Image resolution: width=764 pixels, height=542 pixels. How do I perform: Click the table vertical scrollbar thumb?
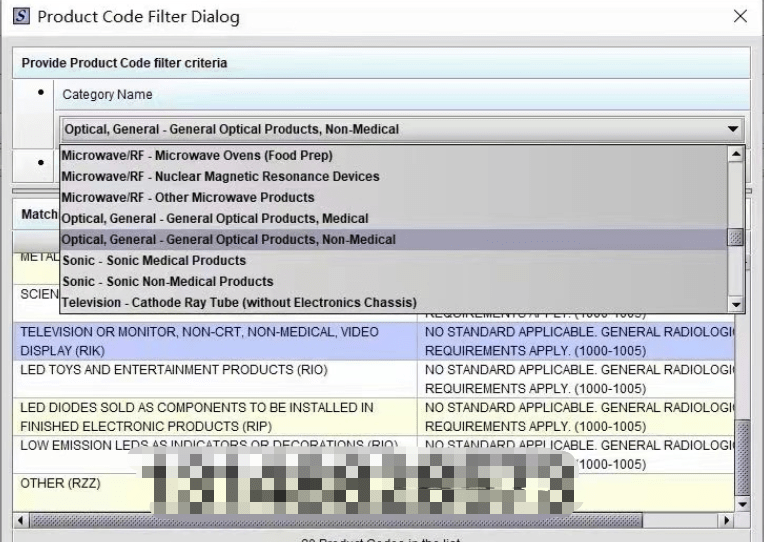pos(743,458)
